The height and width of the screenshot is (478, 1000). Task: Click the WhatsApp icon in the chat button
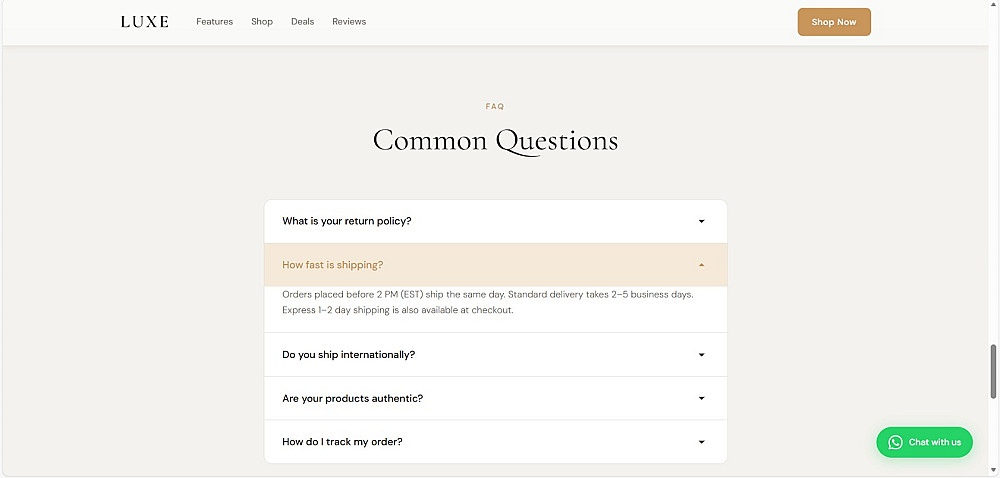point(895,442)
